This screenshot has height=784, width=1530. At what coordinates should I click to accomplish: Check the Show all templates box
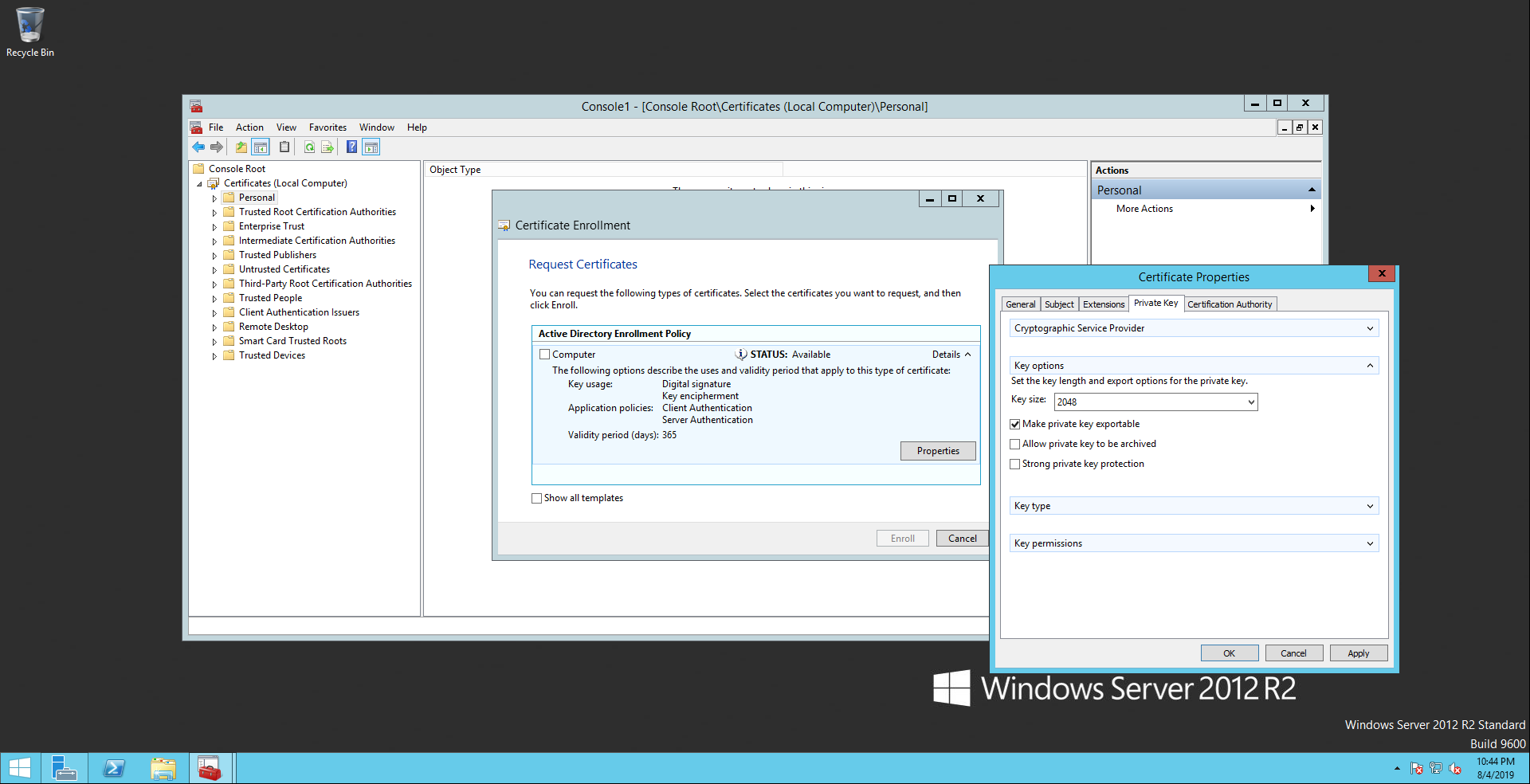coord(536,499)
